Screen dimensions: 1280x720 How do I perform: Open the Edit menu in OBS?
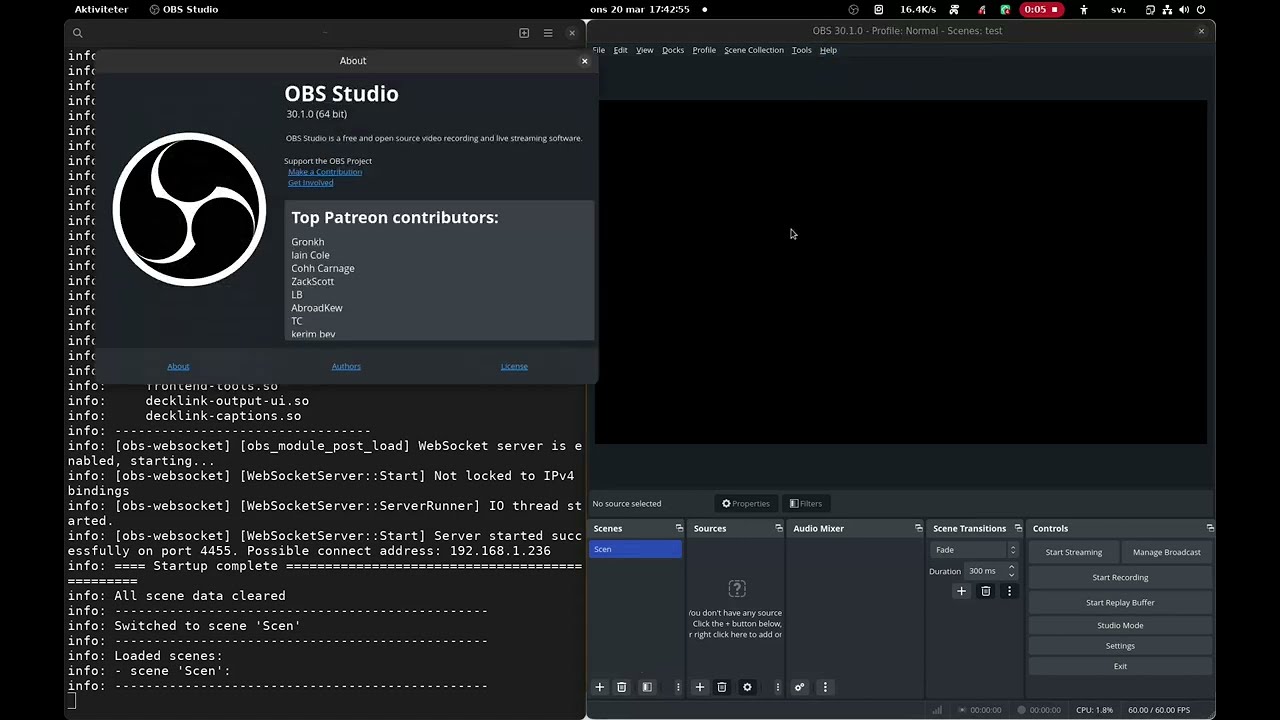[620, 50]
